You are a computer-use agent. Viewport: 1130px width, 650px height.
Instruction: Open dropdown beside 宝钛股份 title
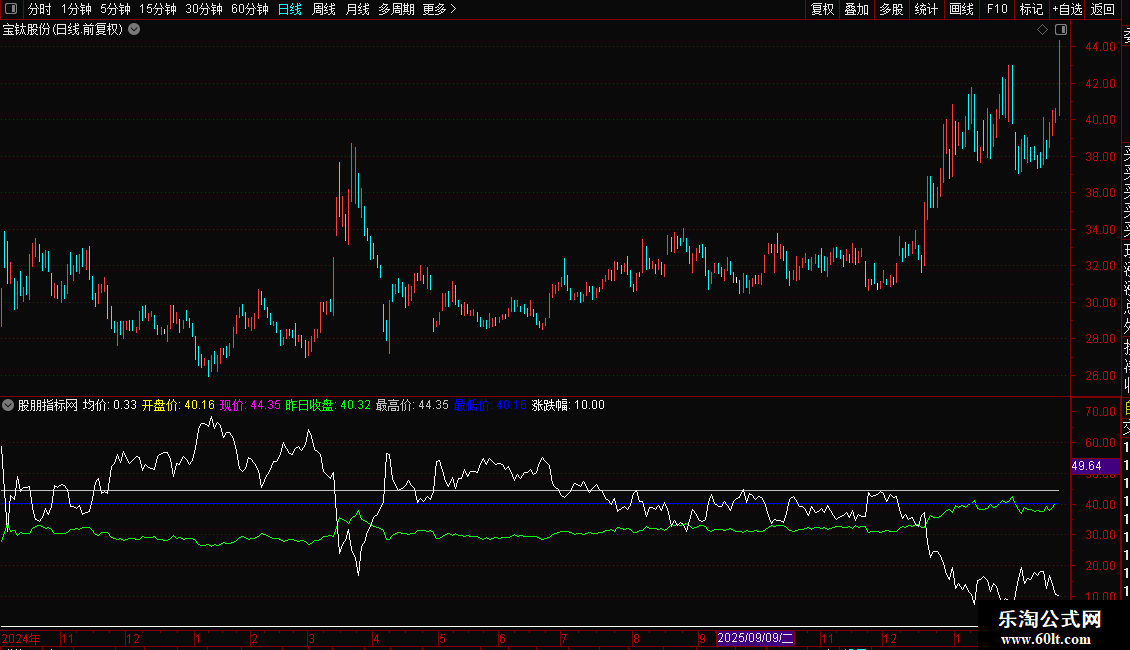click(134, 29)
